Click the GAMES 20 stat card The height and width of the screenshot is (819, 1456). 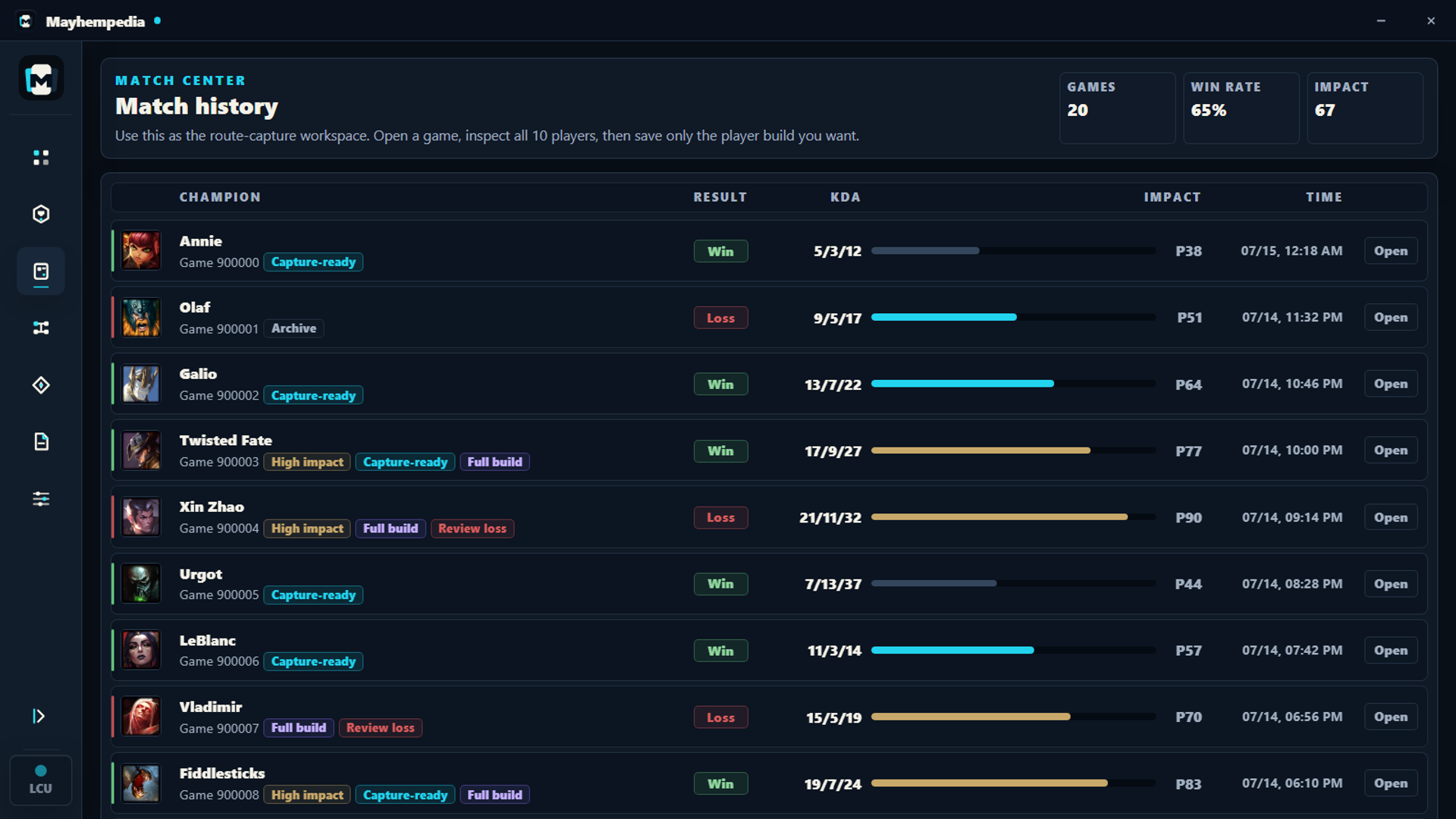1117,108
